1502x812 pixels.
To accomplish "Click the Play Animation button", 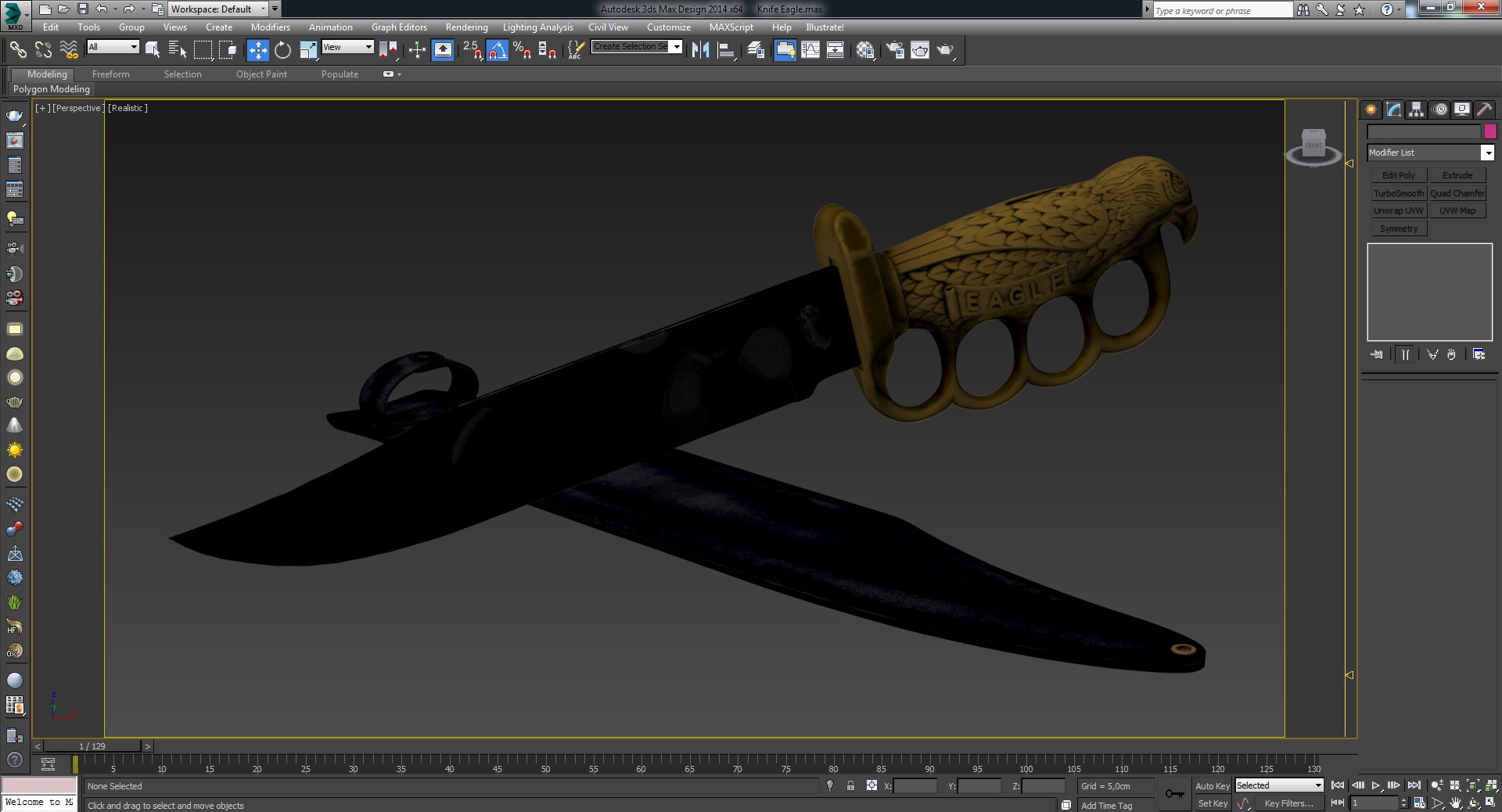I will (1375, 785).
